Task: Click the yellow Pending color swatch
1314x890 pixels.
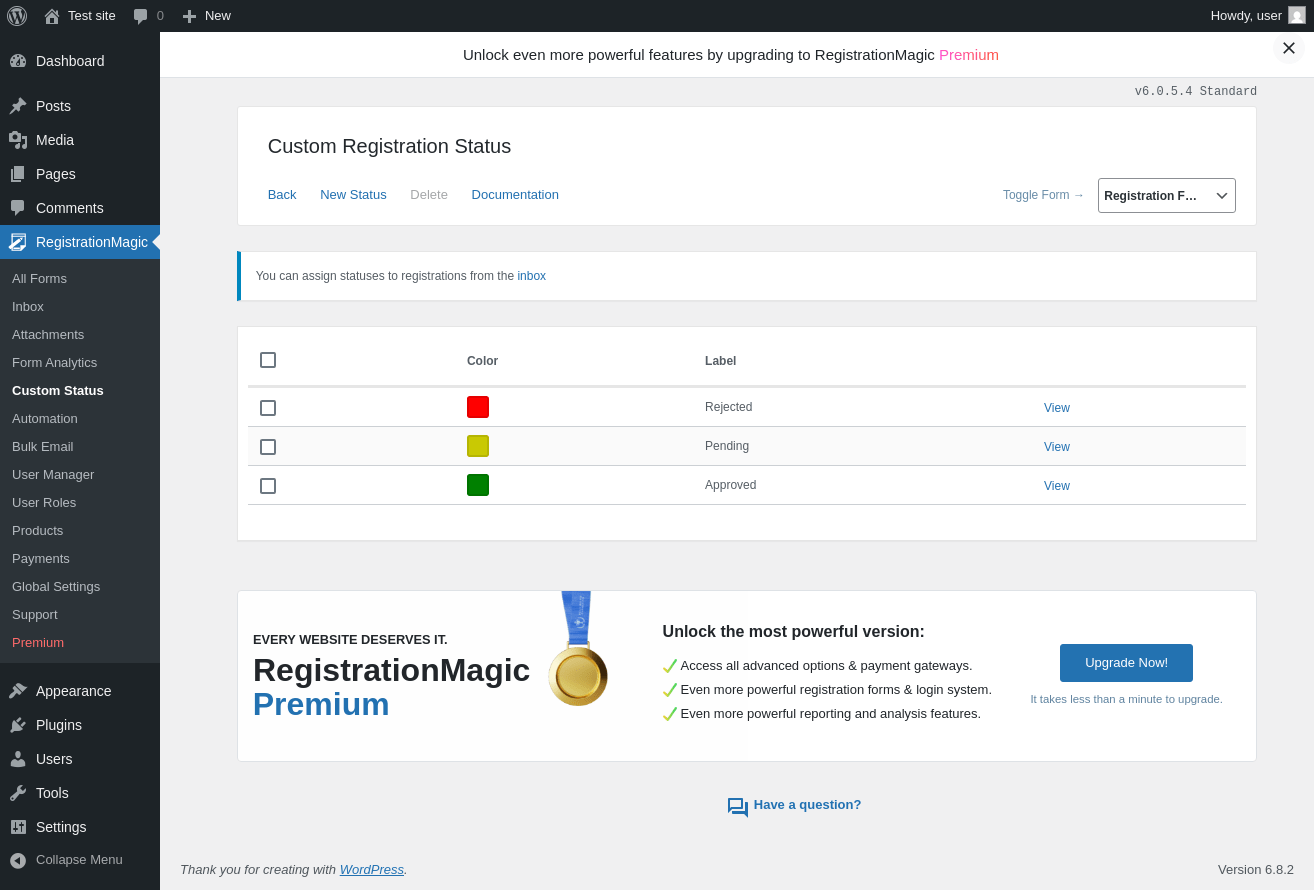Action: [x=478, y=446]
